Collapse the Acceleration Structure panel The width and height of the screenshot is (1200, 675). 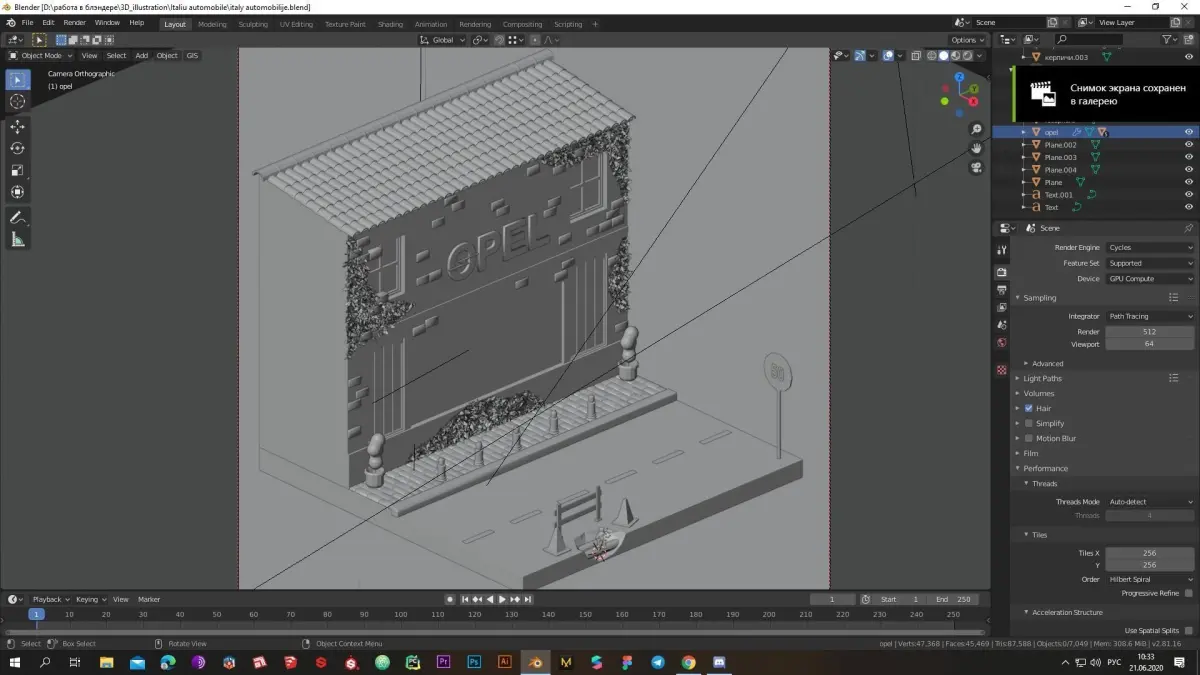(x=1067, y=612)
